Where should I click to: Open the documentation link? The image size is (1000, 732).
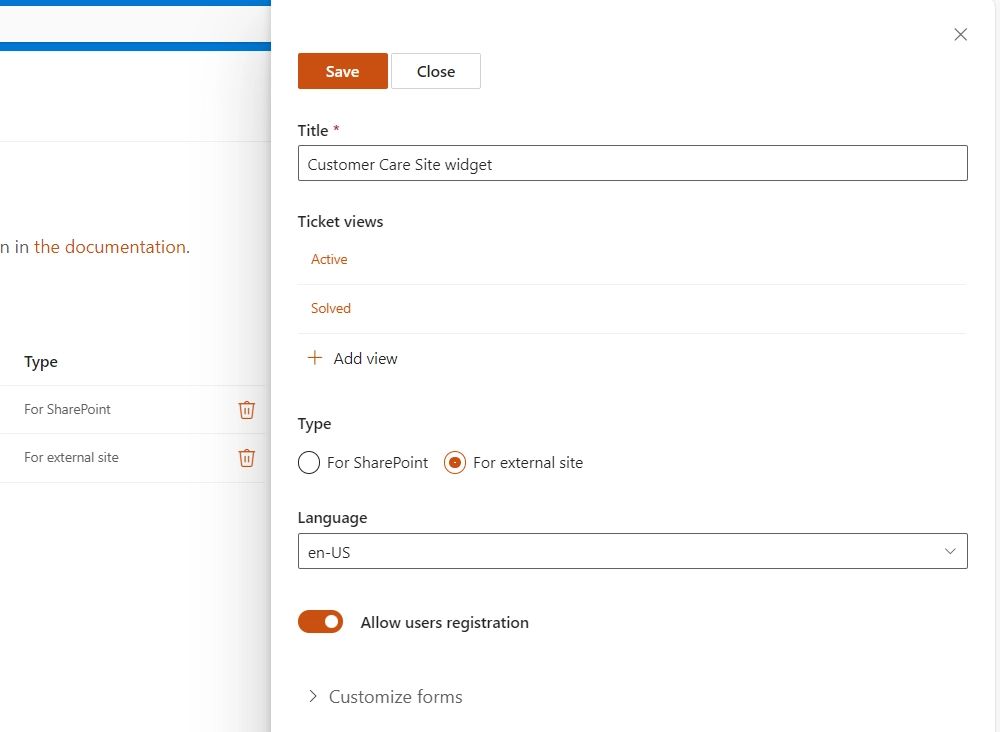pos(110,247)
